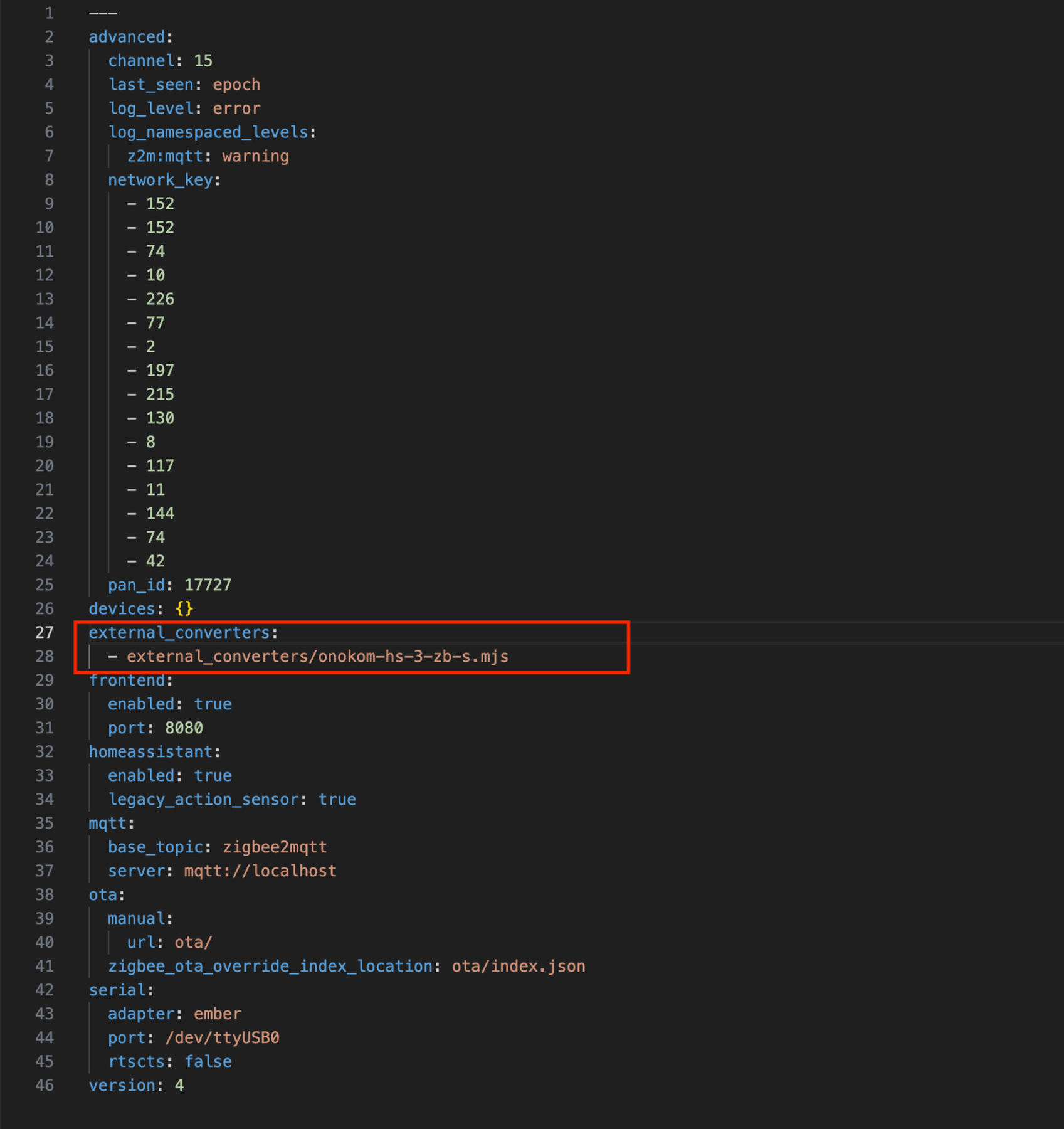Click the network_key key
The width and height of the screenshot is (1064, 1129).
coord(161,180)
